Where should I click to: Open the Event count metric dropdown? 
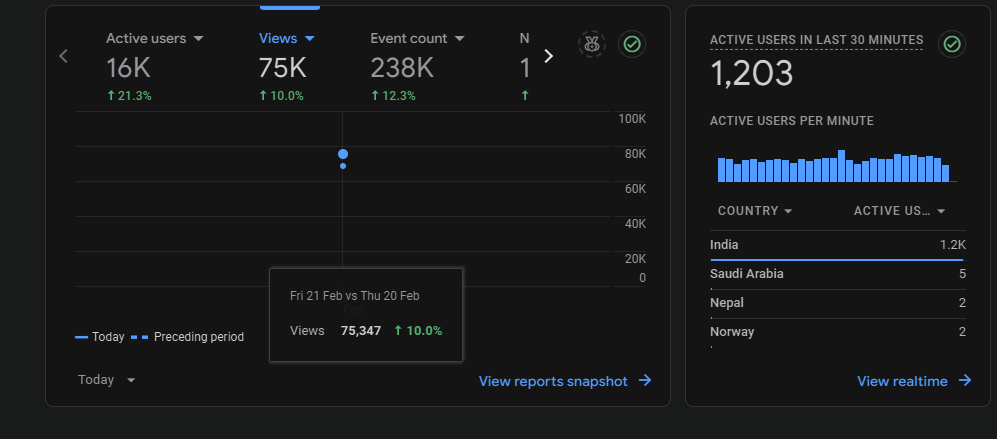click(460, 39)
